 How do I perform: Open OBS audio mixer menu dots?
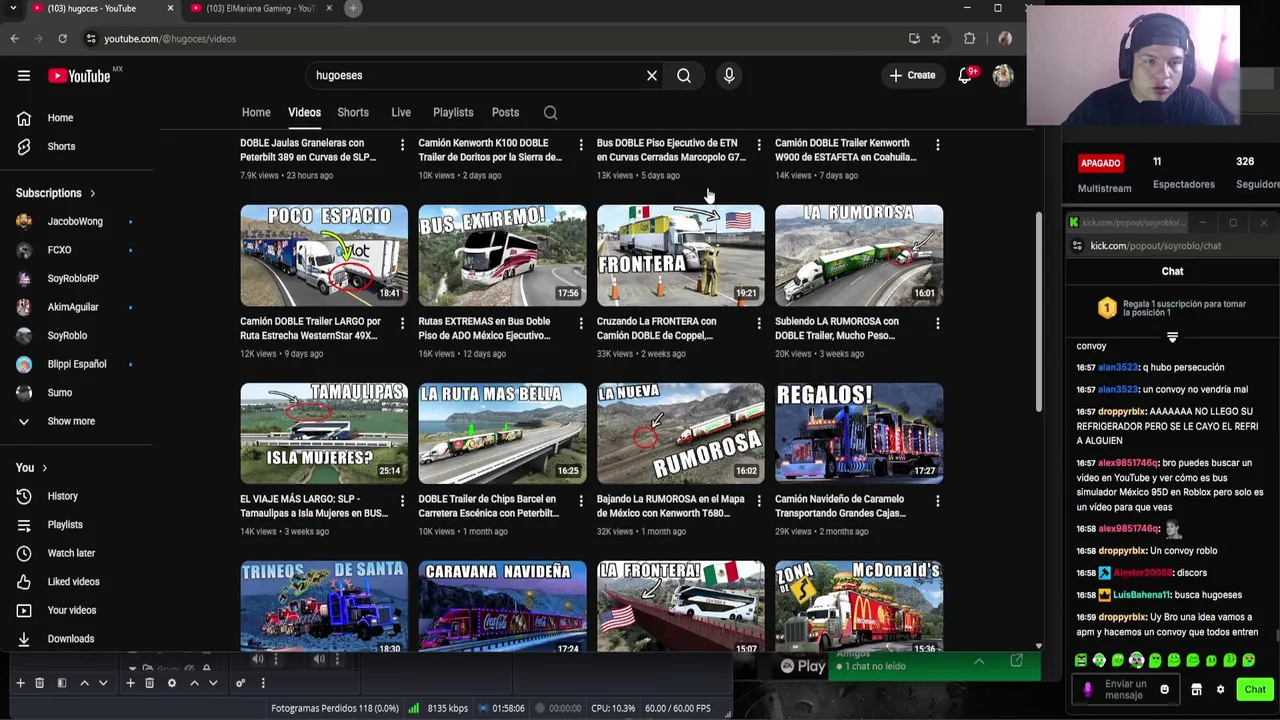263,683
